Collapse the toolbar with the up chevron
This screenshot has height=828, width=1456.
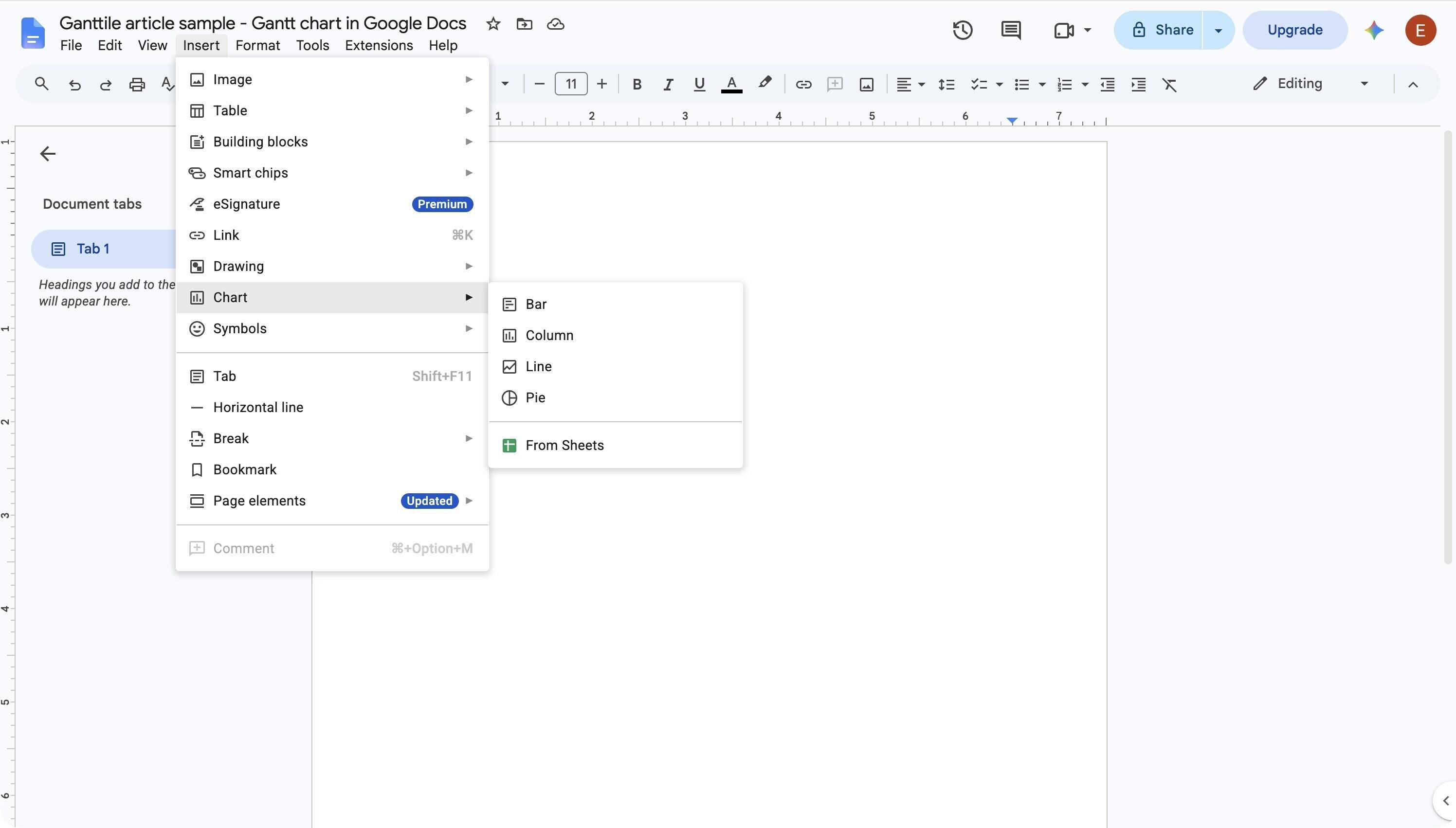(1412, 84)
